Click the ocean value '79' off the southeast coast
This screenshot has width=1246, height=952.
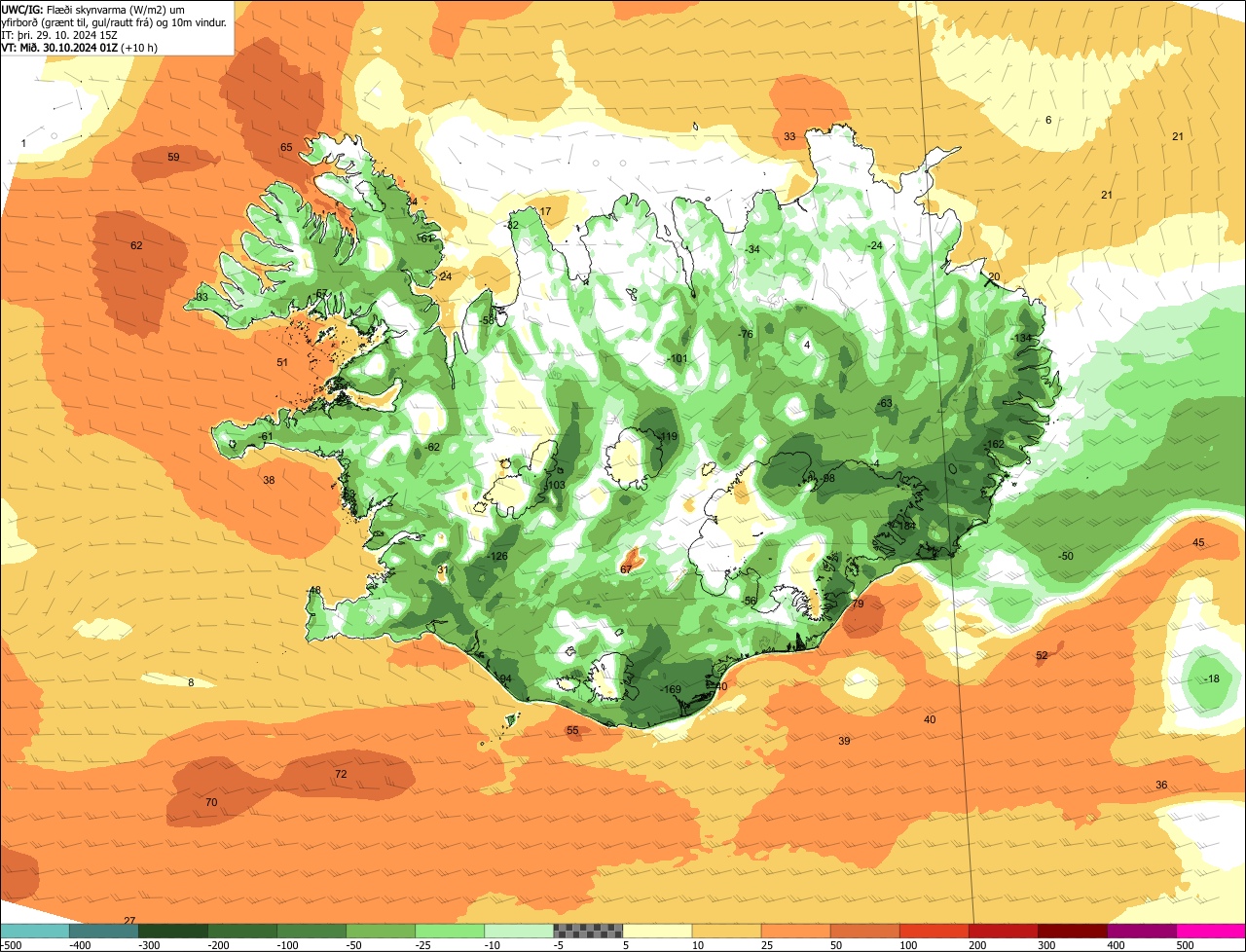pyautogui.click(x=858, y=604)
